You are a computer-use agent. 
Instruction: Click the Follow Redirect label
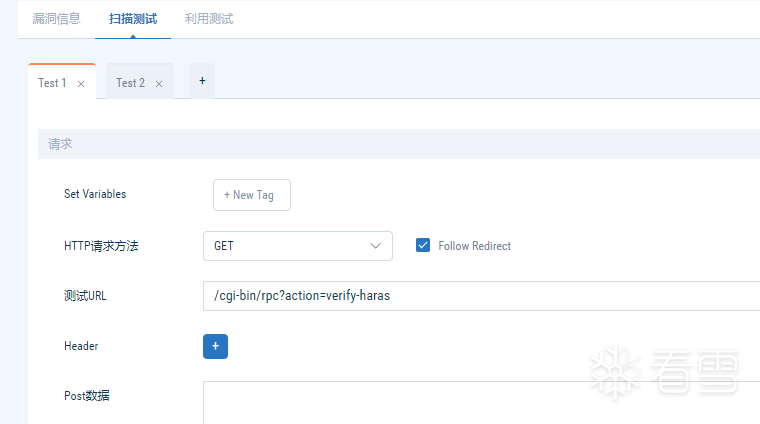[474, 246]
